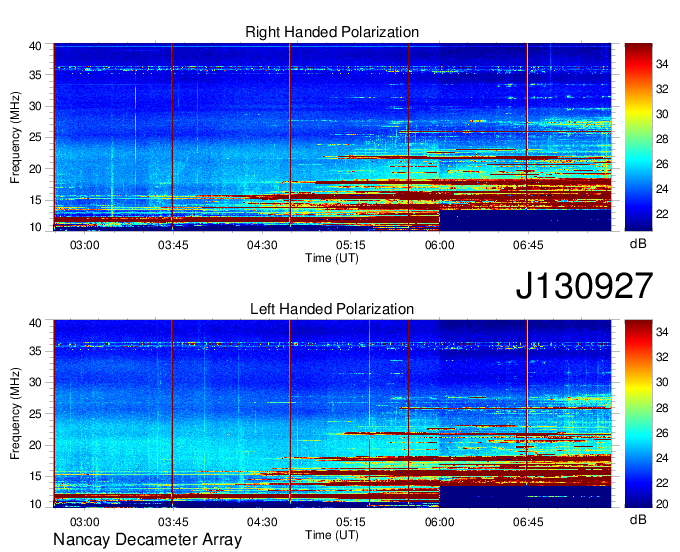This screenshot has height=552, width=680.
Task: Click the 32 value on lower color bar
Action: click(662, 357)
